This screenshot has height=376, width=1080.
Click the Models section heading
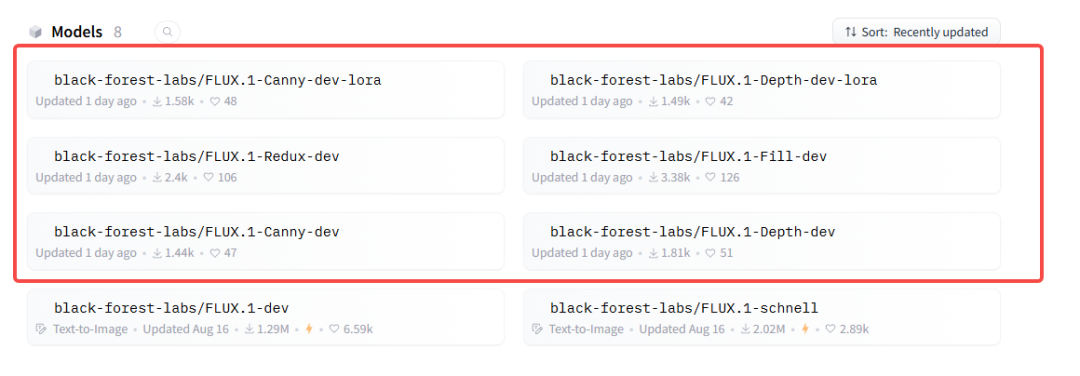[x=76, y=32]
